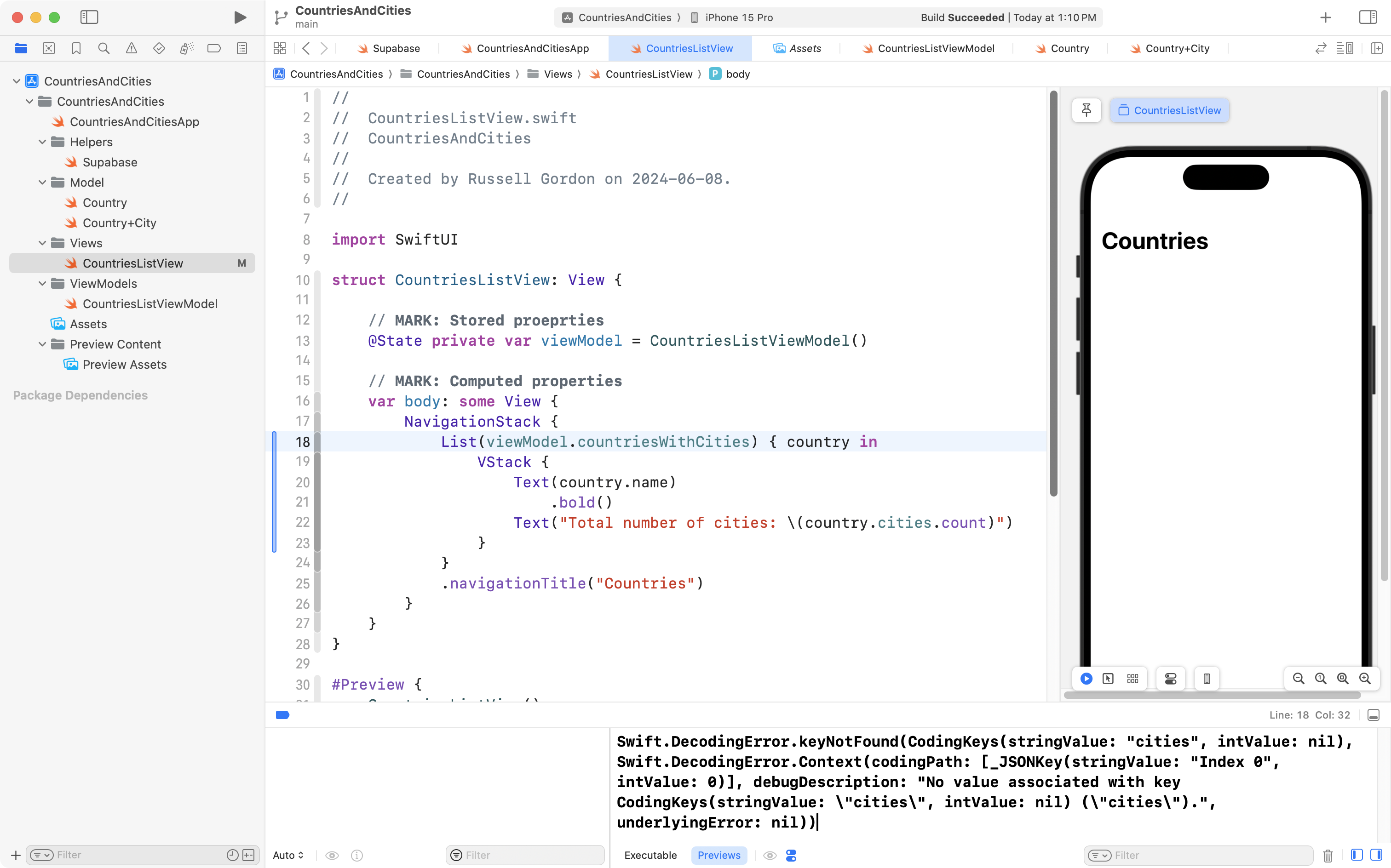Open the Auto variables scope dropdown

288,856
